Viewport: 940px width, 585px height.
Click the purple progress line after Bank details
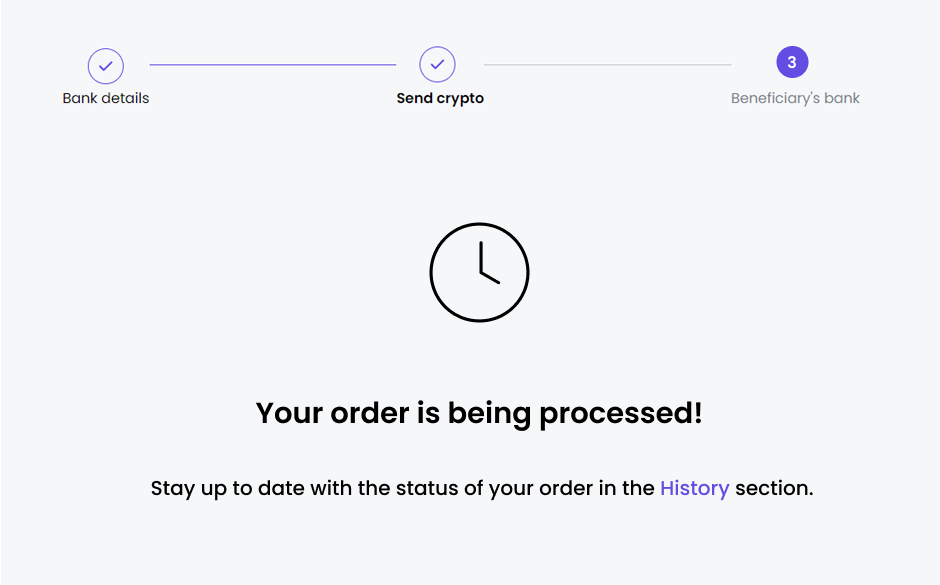[273, 65]
